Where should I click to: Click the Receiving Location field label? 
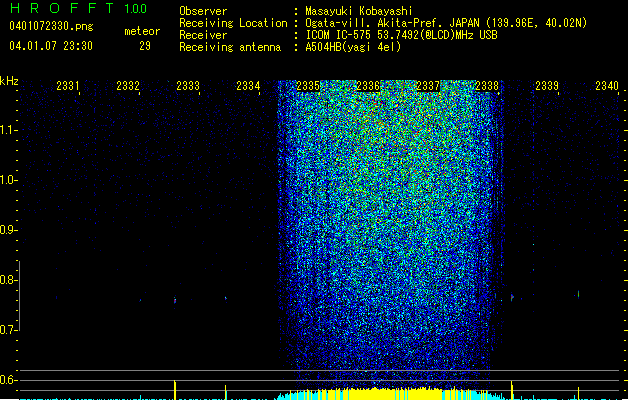[233, 23]
